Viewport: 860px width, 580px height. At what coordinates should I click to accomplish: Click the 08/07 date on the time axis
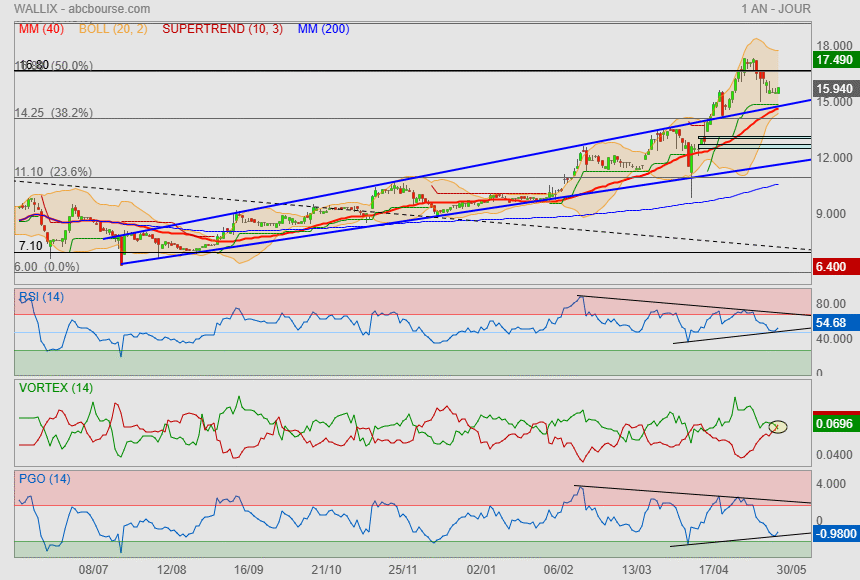click(x=93, y=570)
